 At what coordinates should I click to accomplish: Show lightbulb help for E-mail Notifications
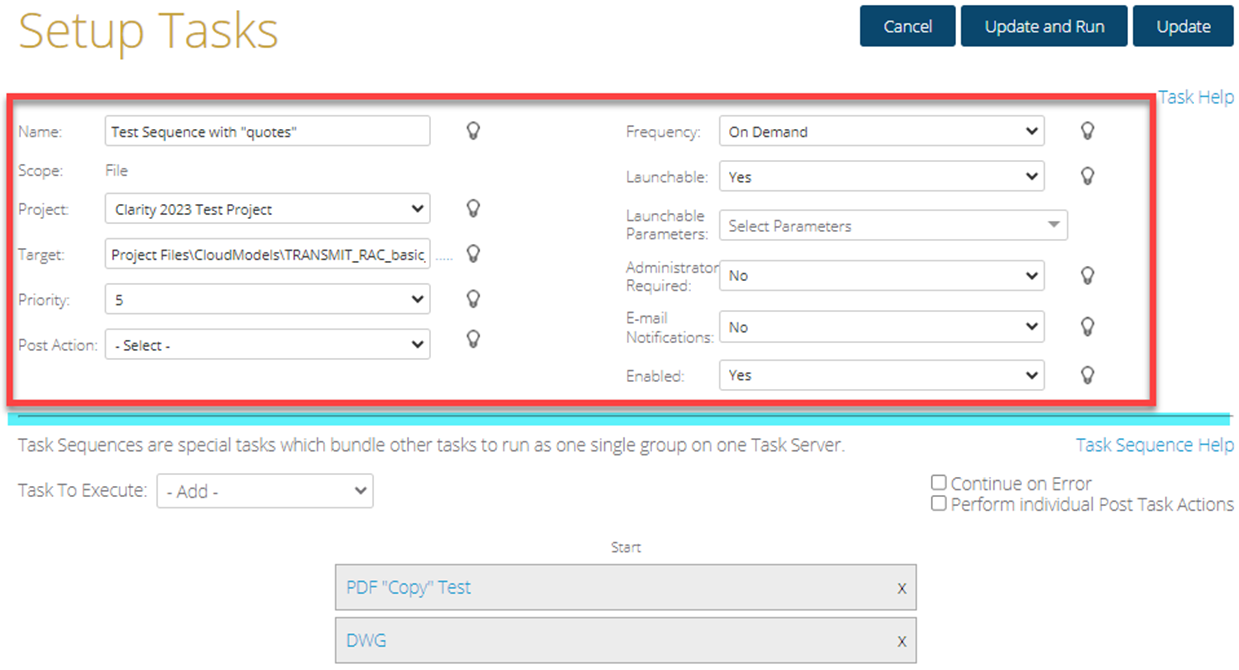click(1088, 327)
